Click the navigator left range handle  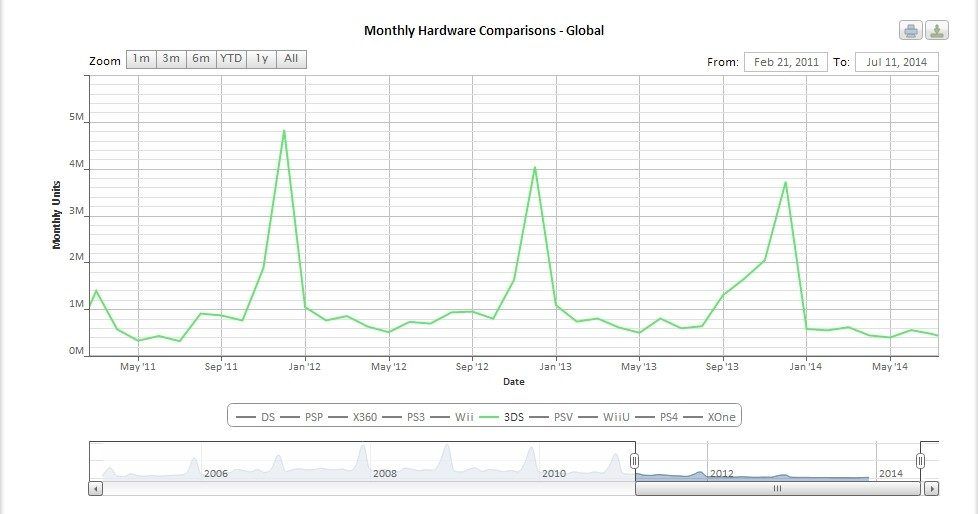[634, 460]
